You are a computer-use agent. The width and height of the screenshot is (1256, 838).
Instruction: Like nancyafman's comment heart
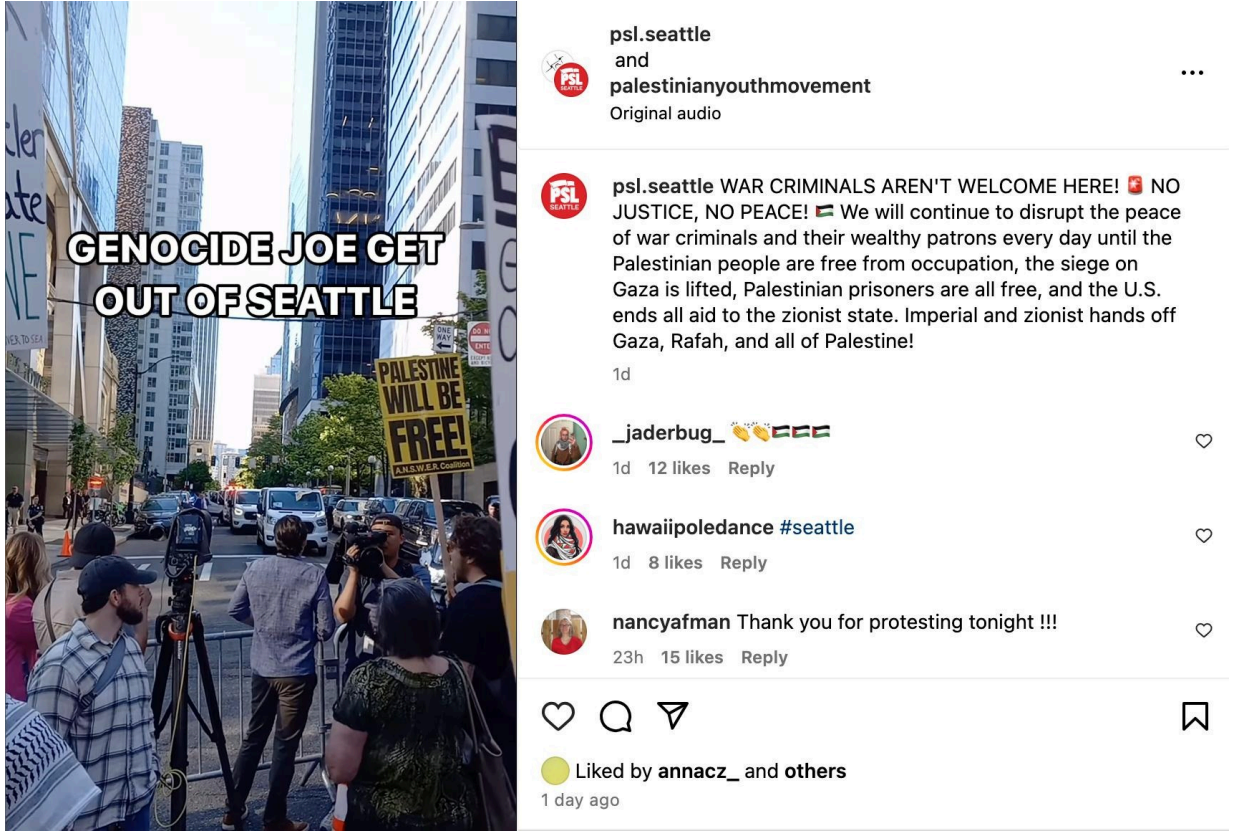coord(1204,630)
